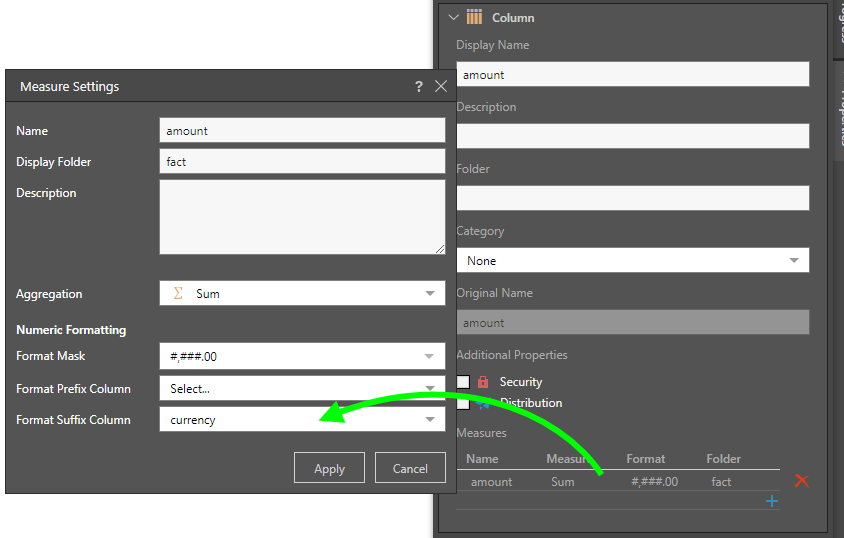
Task: Toggle the Distribution checkbox
Action: pos(463,404)
